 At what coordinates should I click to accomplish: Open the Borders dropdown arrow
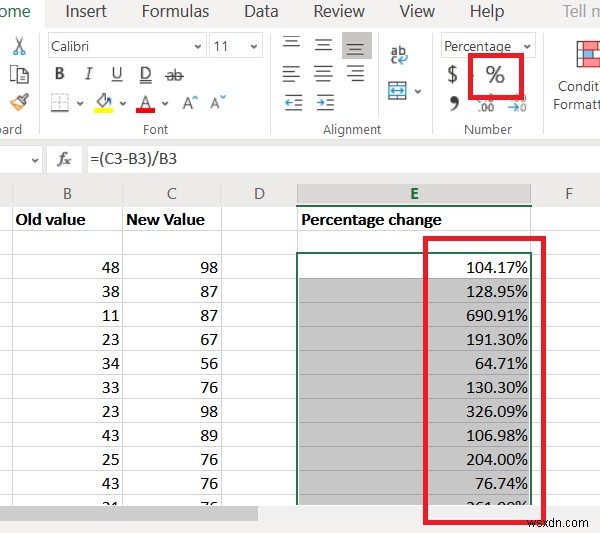click(x=80, y=103)
